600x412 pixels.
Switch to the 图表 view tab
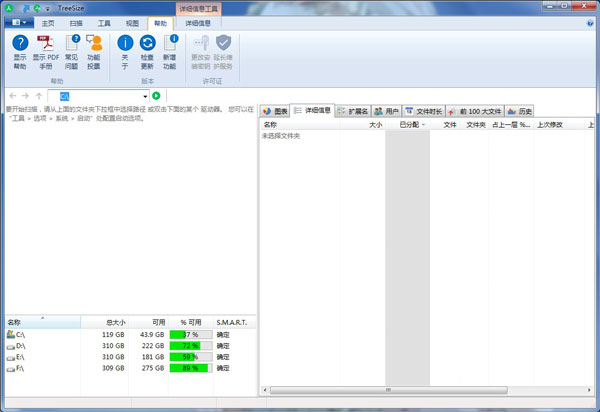coord(275,111)
